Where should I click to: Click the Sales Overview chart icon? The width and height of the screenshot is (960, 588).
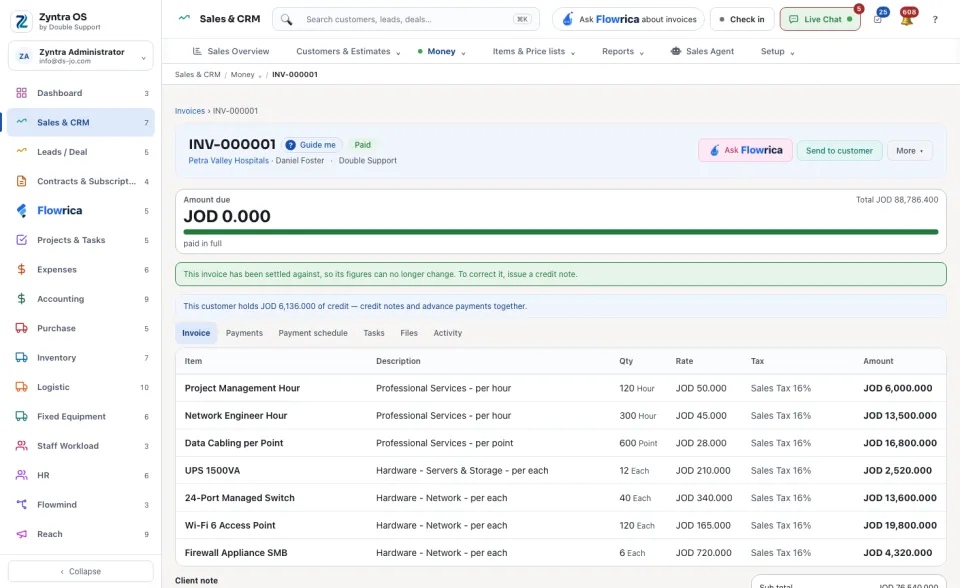point(197,51)
